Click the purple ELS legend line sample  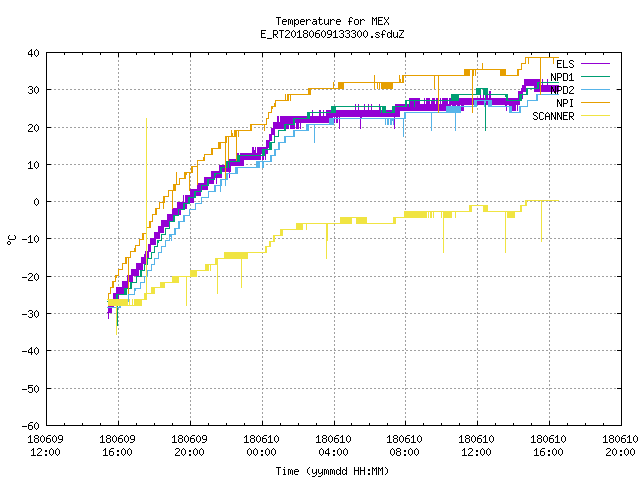coord(595,64)
